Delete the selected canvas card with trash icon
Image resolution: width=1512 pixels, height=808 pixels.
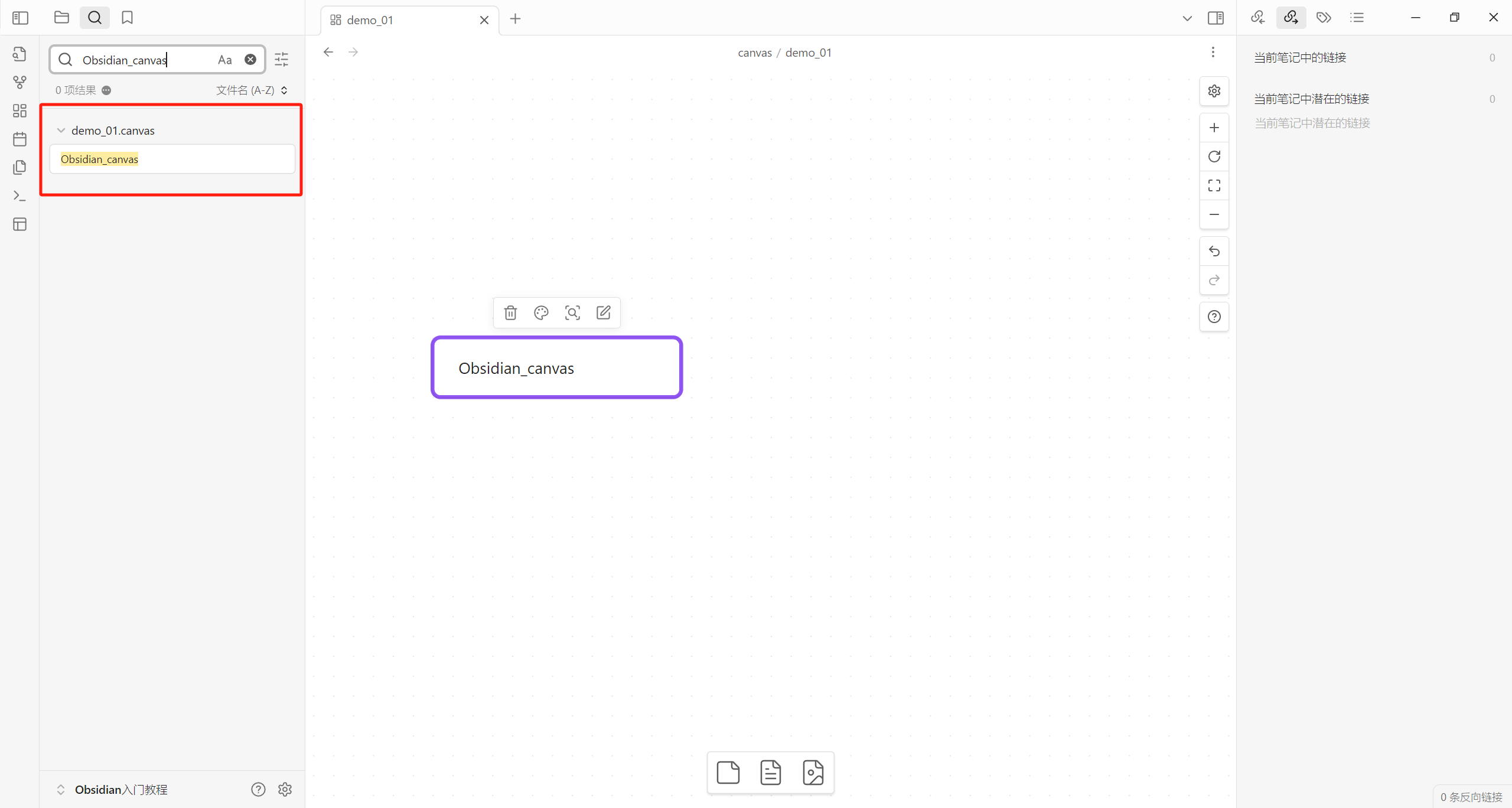(x=510, y=312)
